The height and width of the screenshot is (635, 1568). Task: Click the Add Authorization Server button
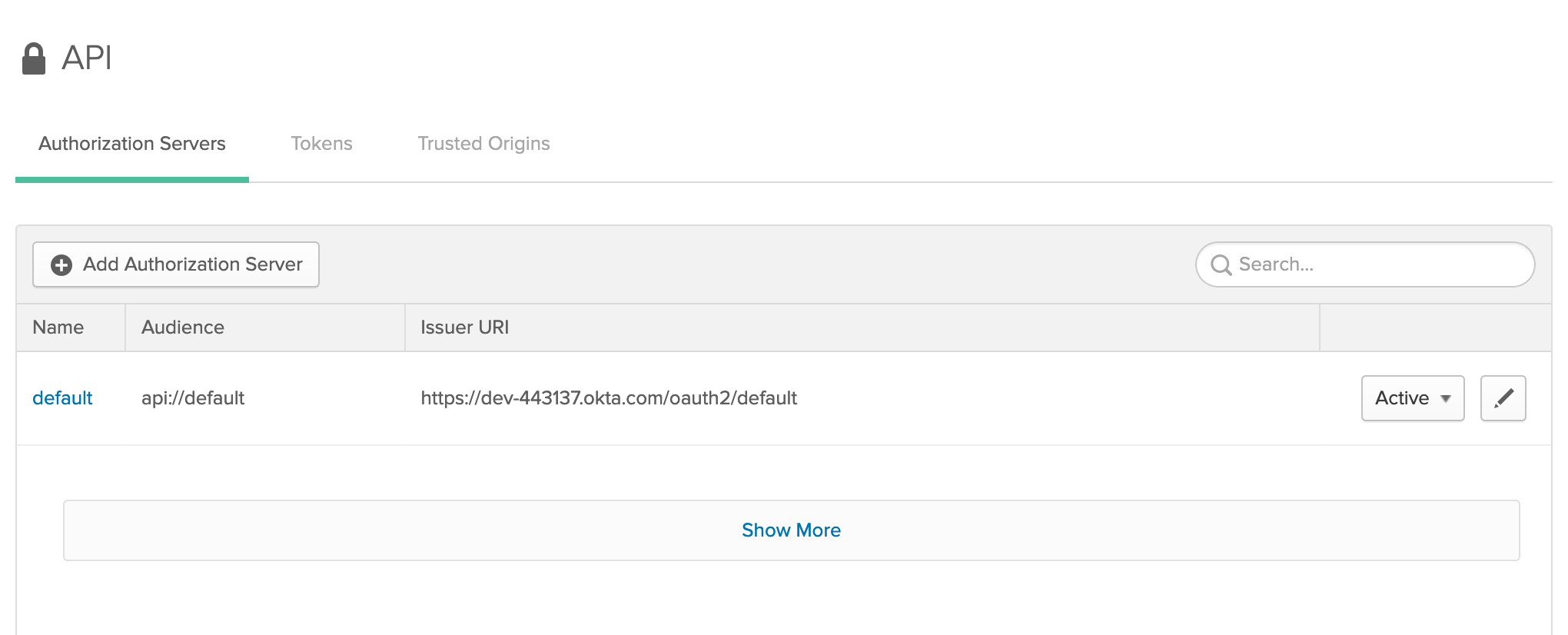(176, 264)
